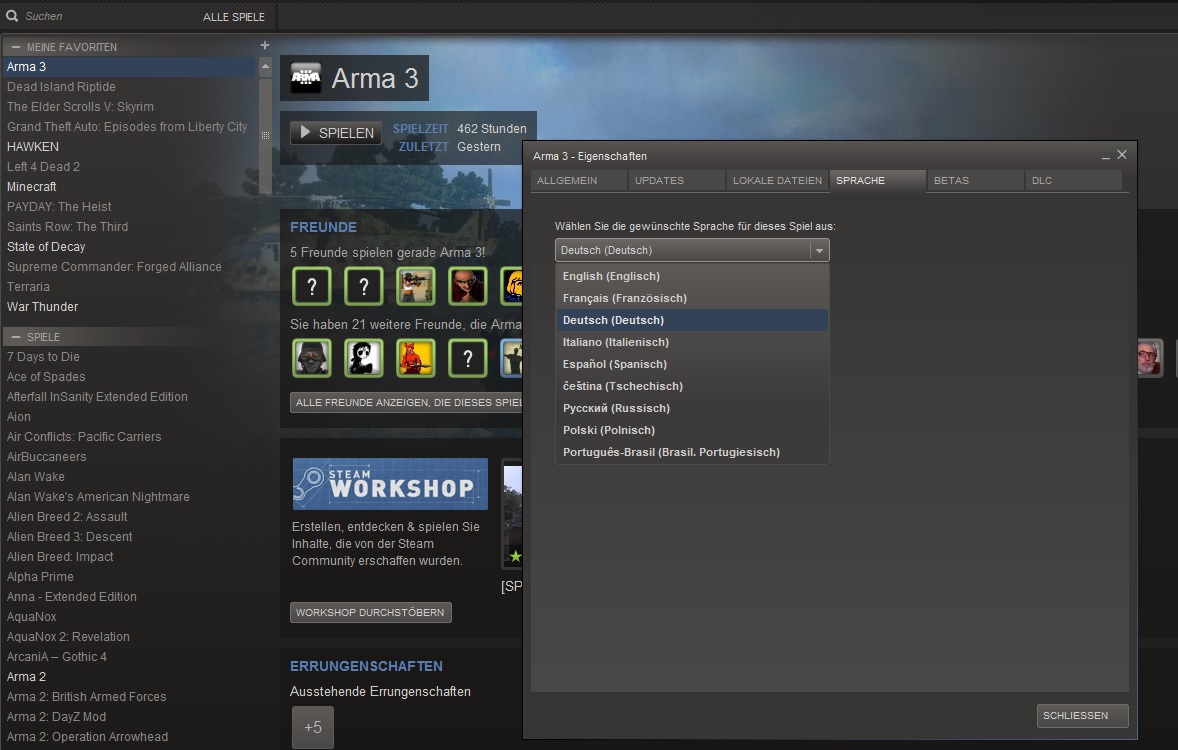The height and width of the screenshot is (750, 1178).
Task: Select 7 Days to Die in games list
Action: (x=129, y=356)
